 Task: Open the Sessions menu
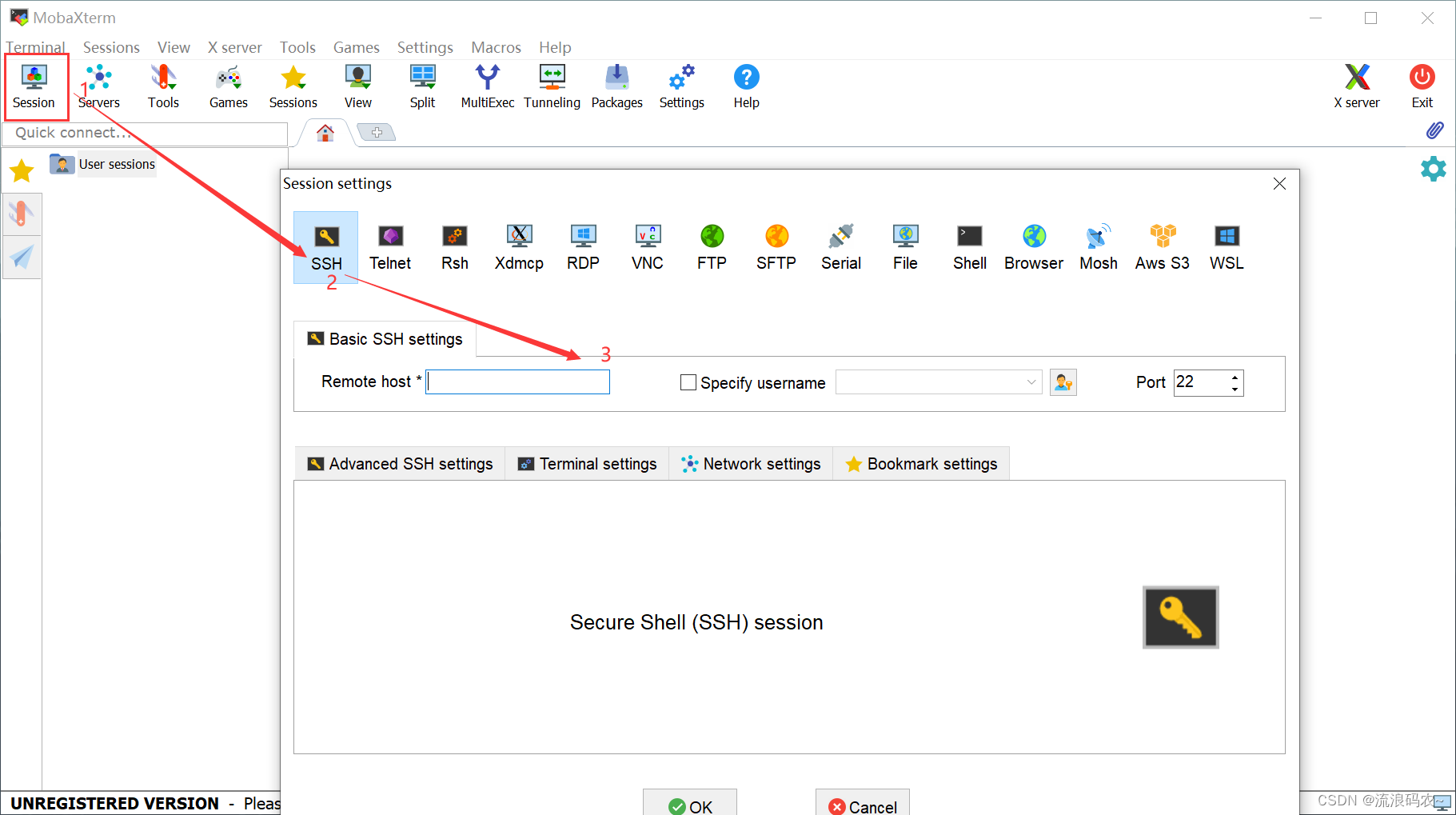pos(111,47)
